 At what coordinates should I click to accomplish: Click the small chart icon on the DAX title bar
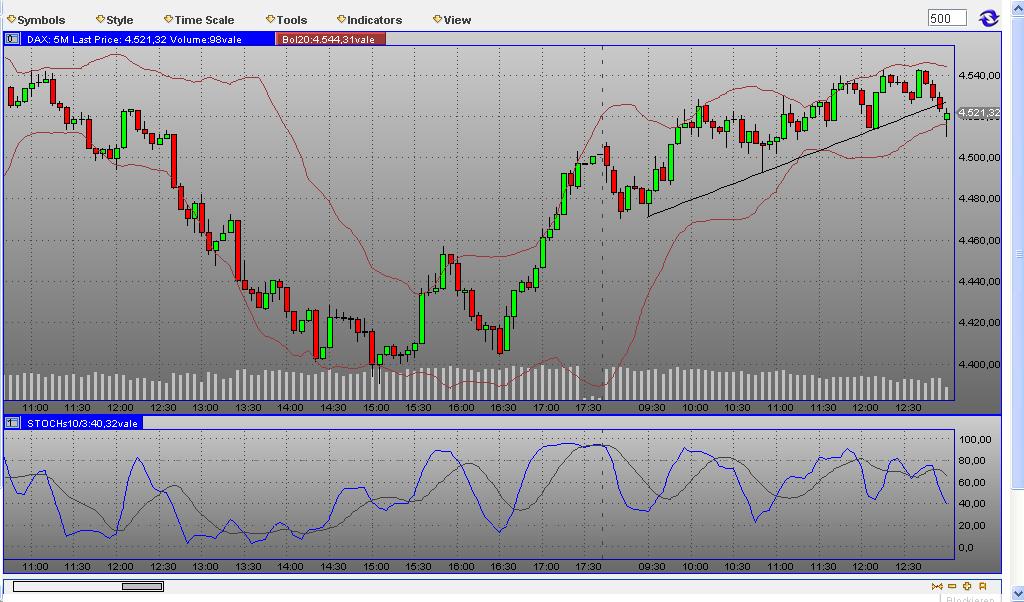pos(11,36)
